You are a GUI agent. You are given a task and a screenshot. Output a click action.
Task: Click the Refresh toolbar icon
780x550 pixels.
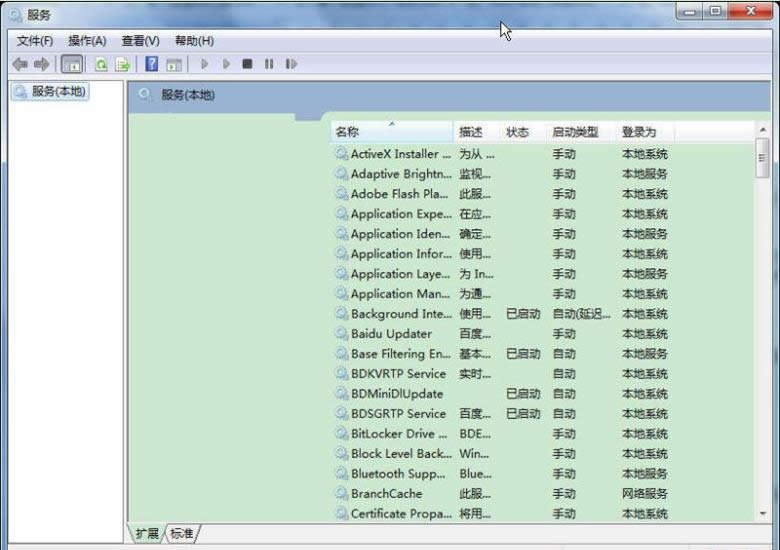point(101,64)
